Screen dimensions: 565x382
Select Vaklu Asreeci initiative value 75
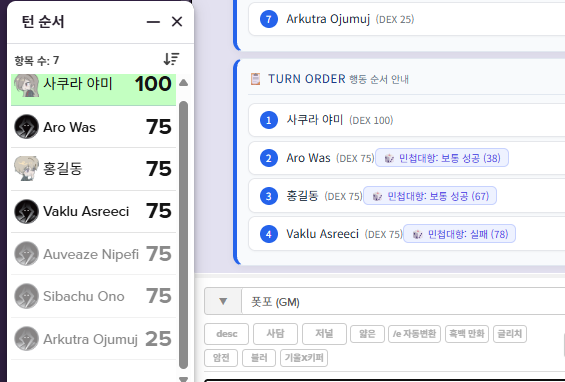[159, 211]
